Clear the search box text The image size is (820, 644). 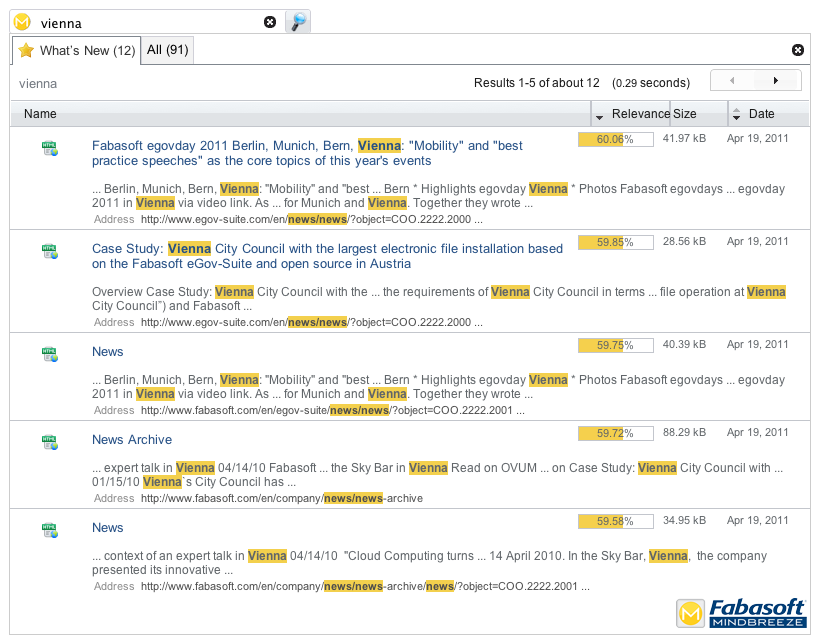270,22
